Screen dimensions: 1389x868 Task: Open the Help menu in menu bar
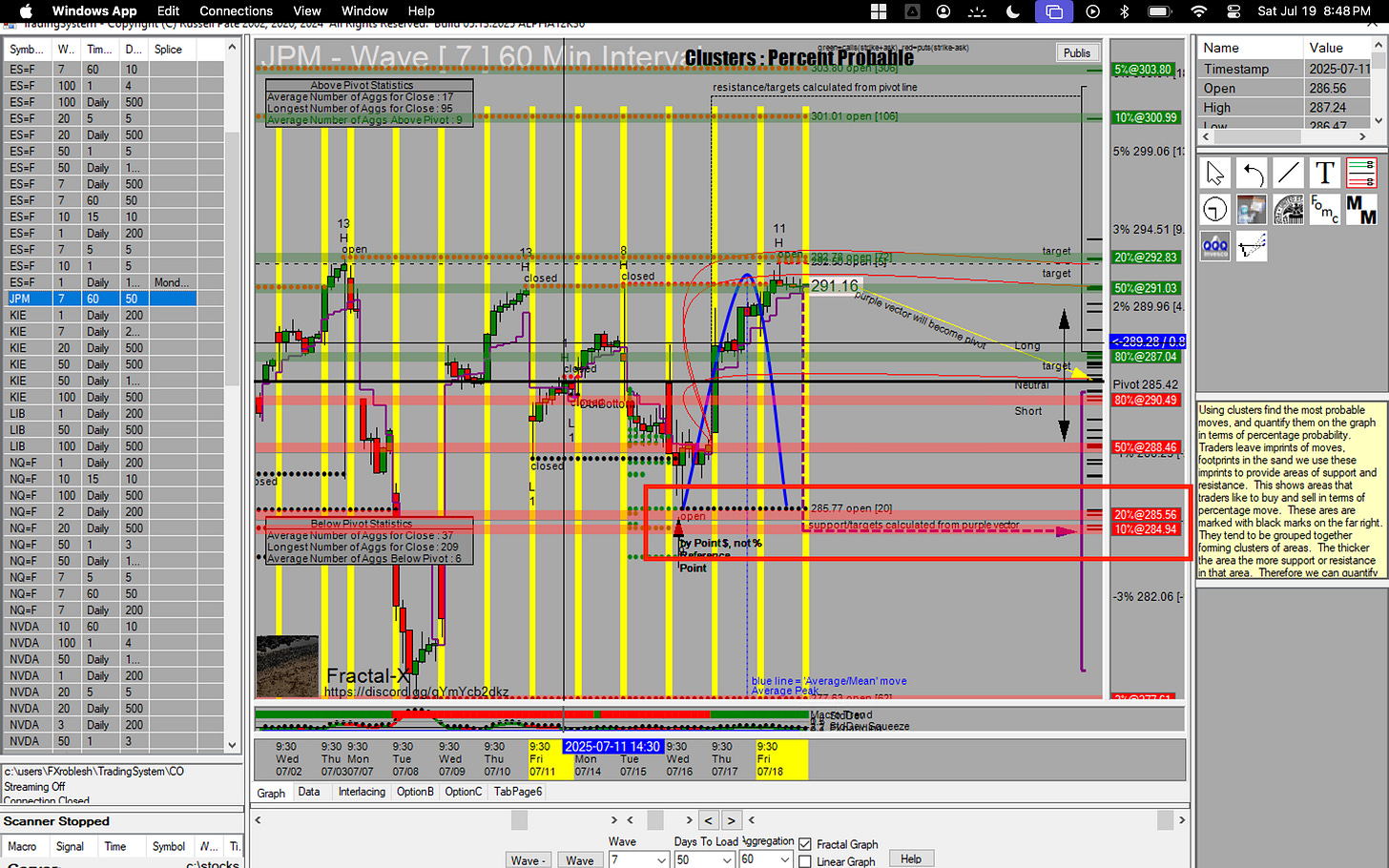click(x=422, y=11)
